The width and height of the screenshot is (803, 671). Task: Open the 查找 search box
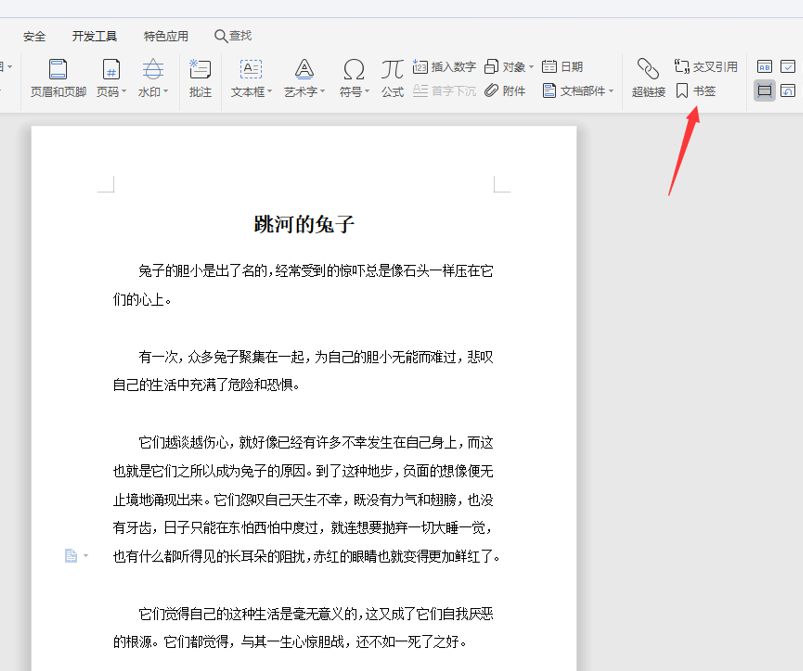coord(233,36)
